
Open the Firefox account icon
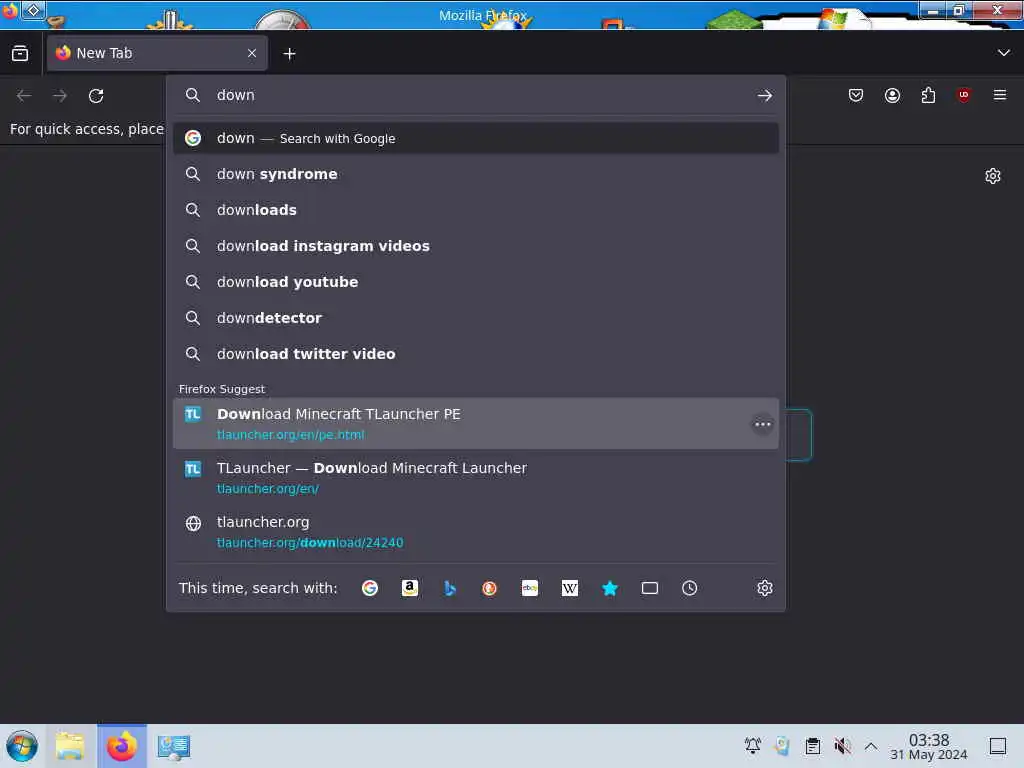[892, 95]
